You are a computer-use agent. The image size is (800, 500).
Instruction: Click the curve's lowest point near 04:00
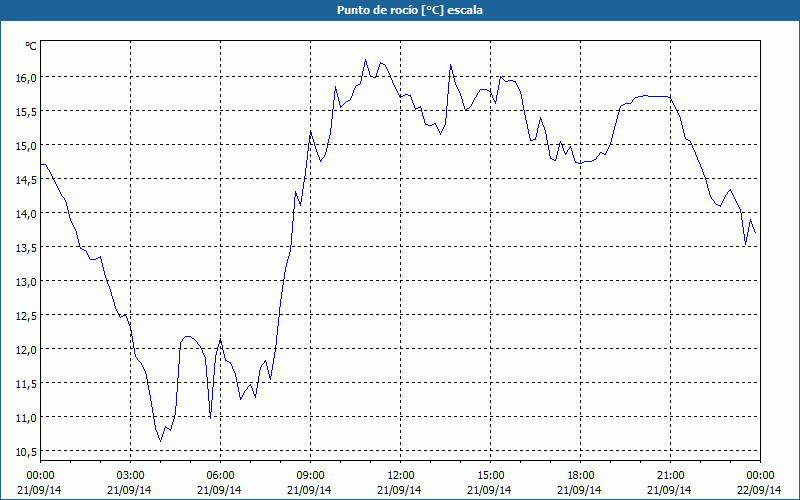coord(161,441)
